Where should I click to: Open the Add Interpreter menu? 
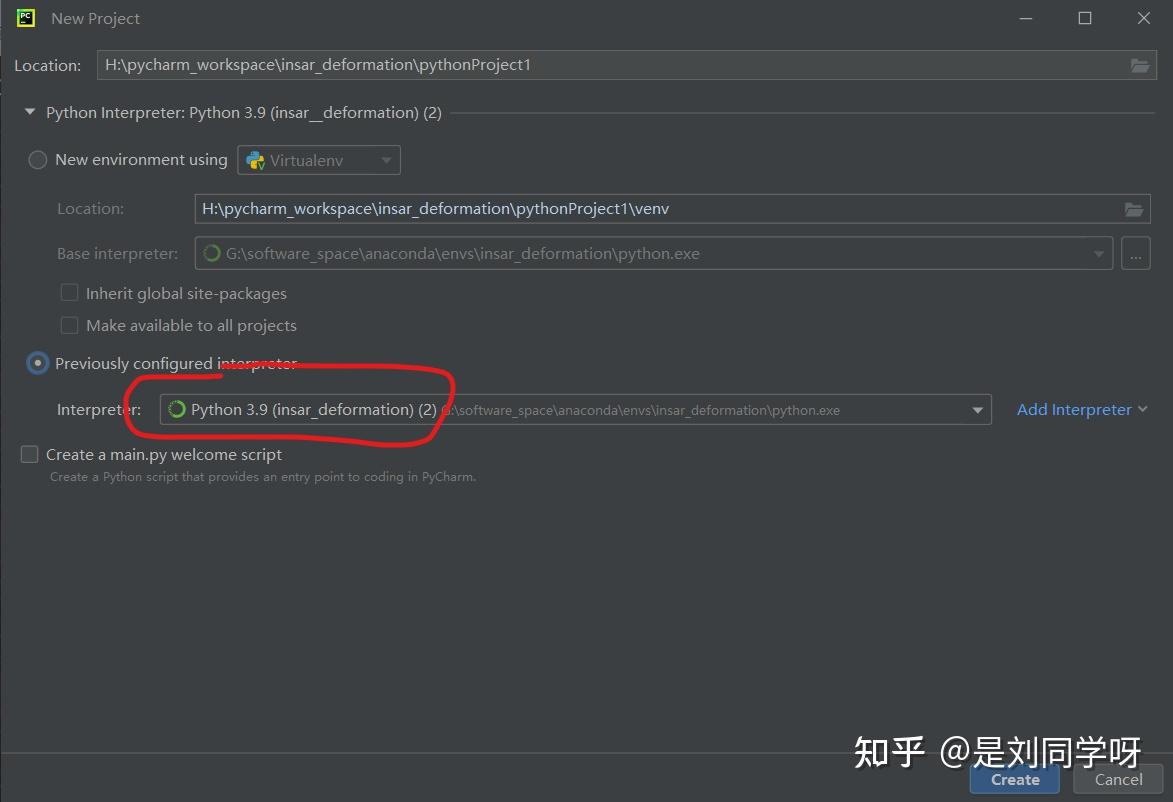pyautogui.click(x=1081, y=409)
